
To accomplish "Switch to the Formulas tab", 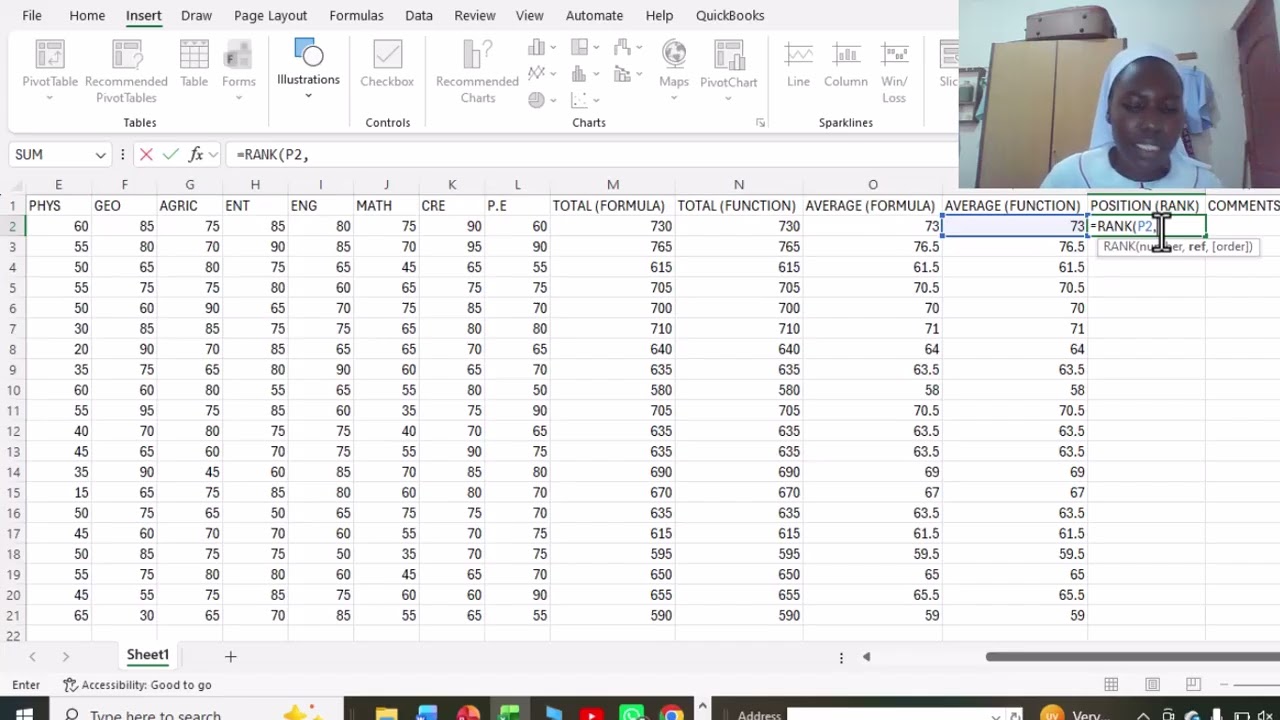I will pyautogui.click(x=356, y=15).
